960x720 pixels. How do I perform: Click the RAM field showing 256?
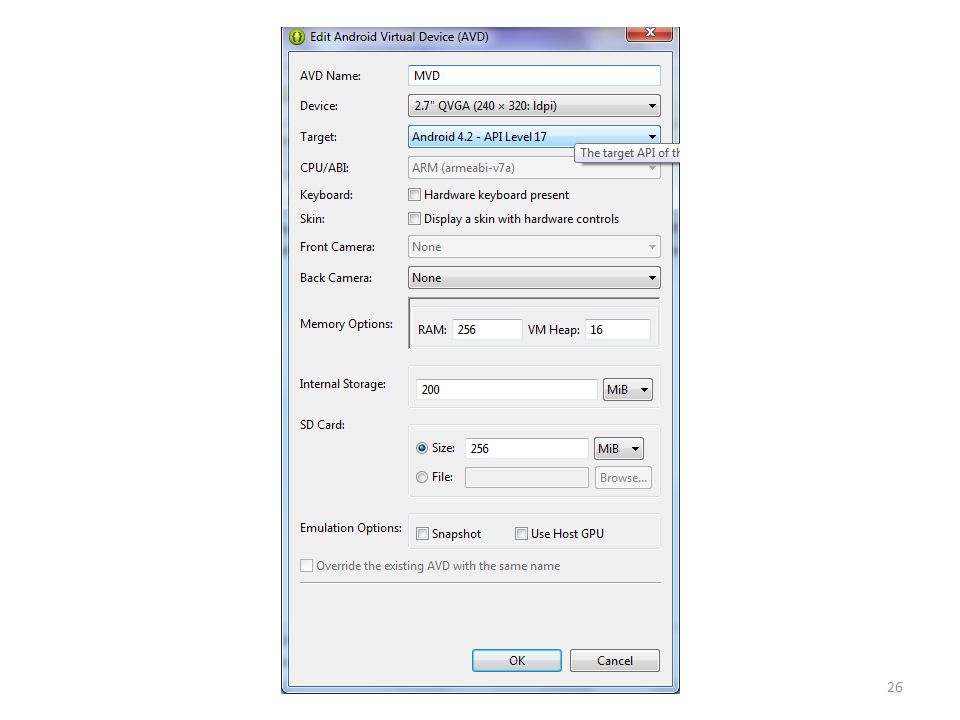point(487,329)
